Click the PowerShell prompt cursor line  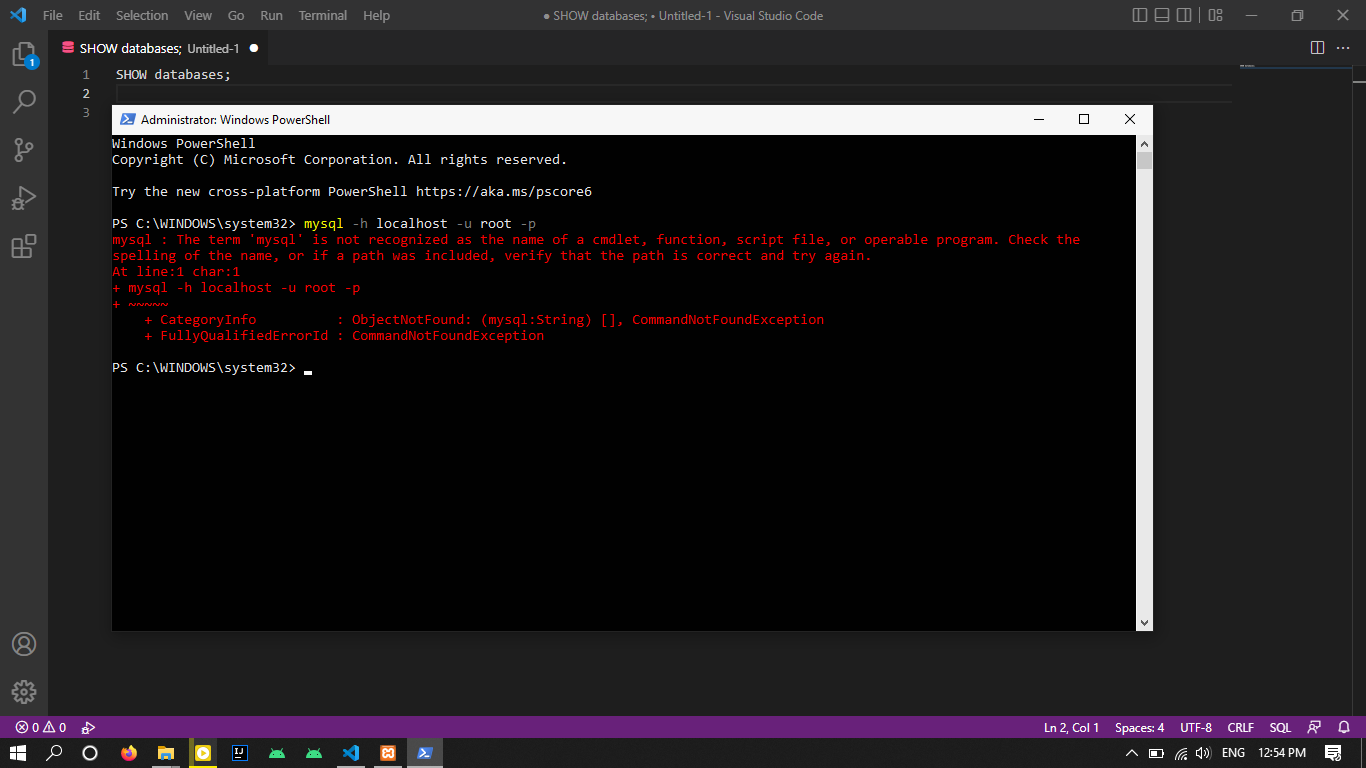[x=212, y=368]
